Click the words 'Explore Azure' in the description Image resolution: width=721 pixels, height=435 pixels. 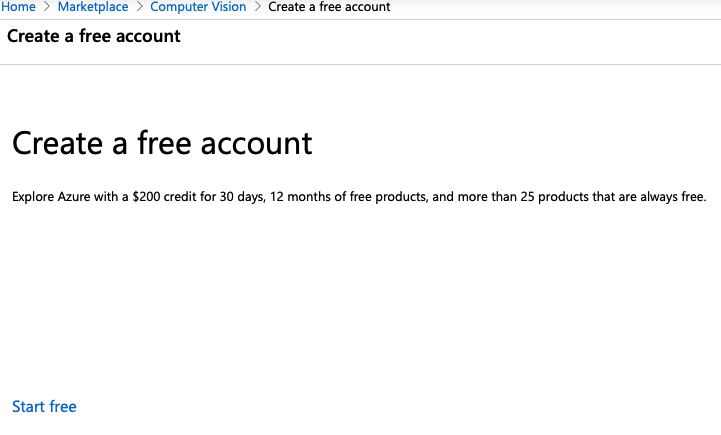[54, 197]
